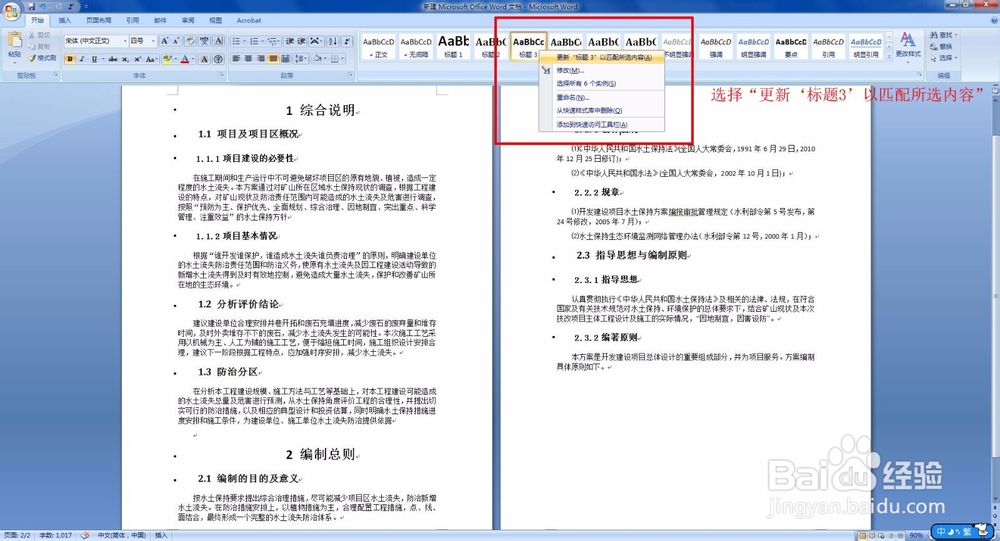Toggle center alignment
1000x541 pixels.
(248, 59)
